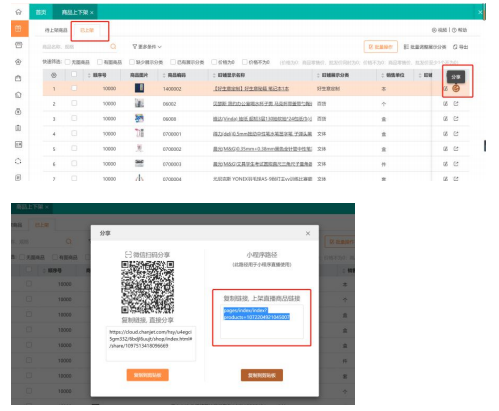The image size is (499, 411).
Task: Close the 商品上下架 tab via its x
Action: (x=92, y=13)
